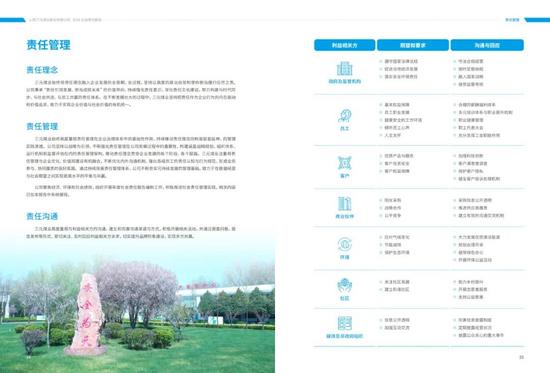Screen dimensions: 550x373
Task: Click the blue bar at top-left corner
Action: coord(13,20)
